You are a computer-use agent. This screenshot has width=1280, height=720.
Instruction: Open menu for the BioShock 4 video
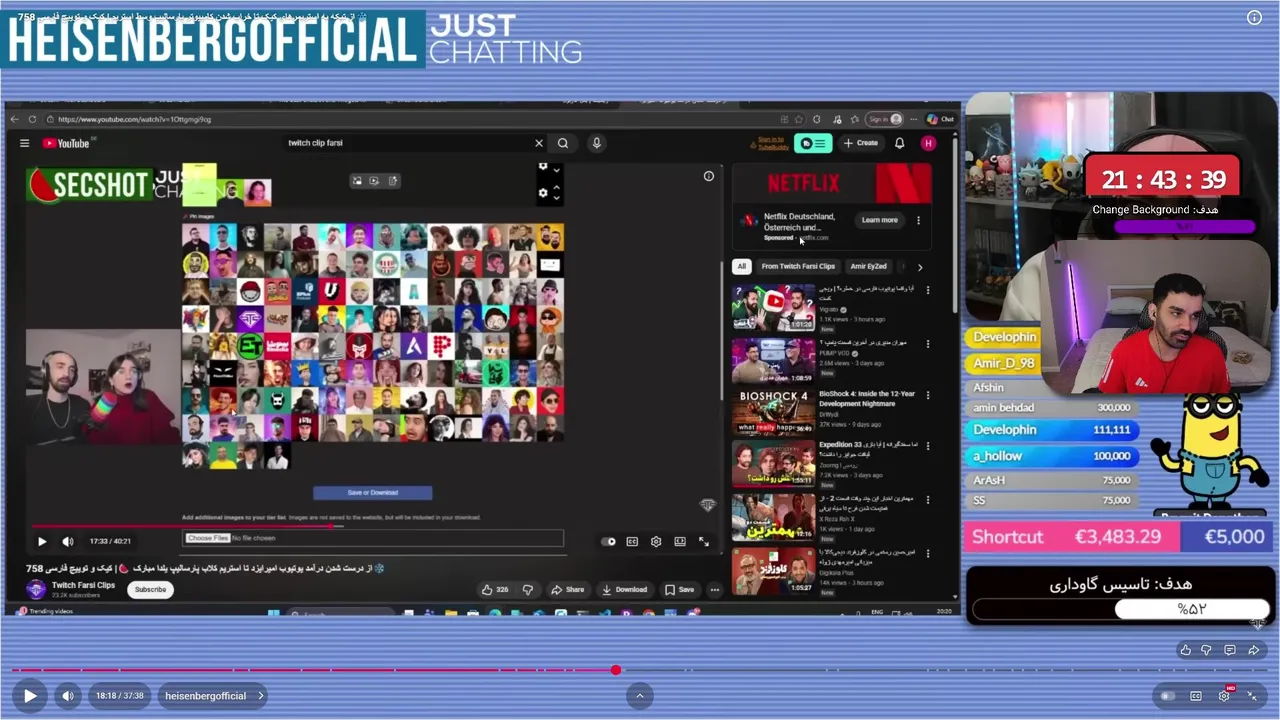pyautogui.click(x=928, y=395)
